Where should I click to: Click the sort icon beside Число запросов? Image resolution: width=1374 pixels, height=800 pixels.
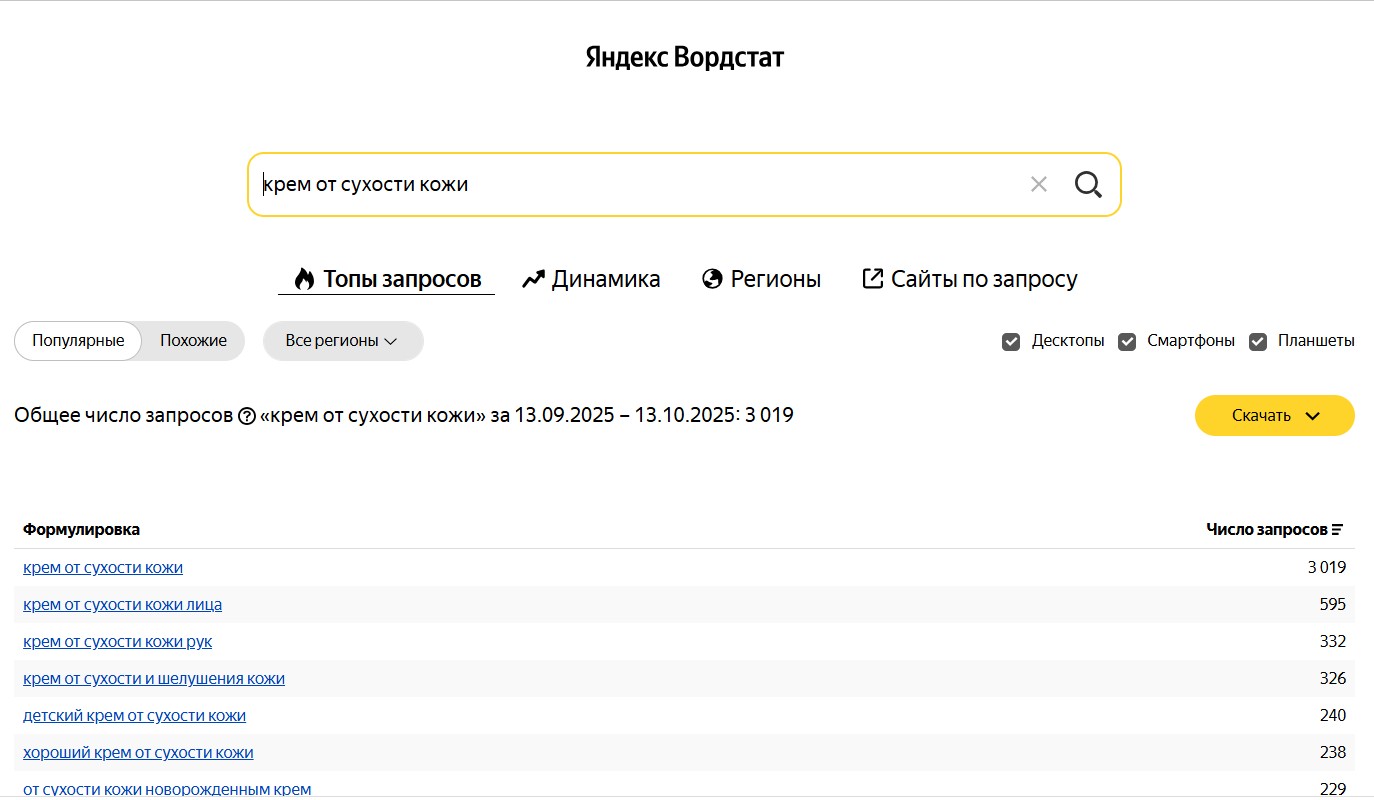pyautogui.click(x=1338, y=528)
